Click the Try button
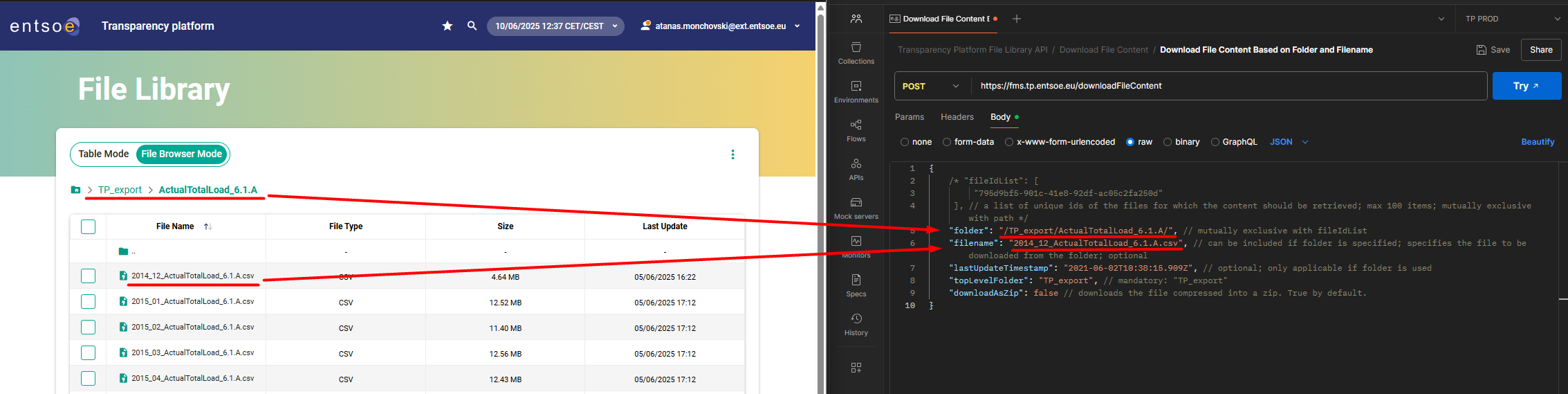 click(1526, 86)
